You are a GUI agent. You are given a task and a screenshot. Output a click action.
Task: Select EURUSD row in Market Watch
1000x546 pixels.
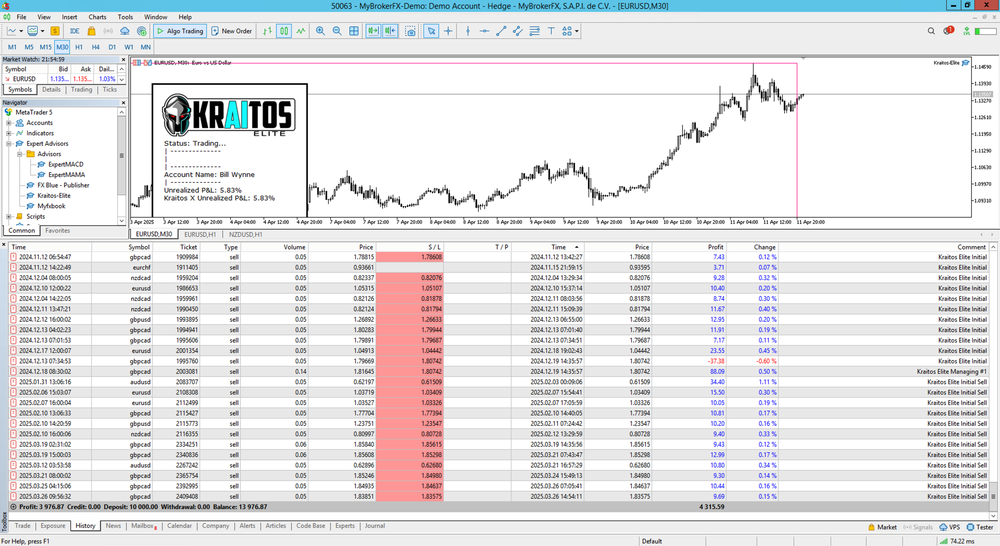tap(63, 79)
